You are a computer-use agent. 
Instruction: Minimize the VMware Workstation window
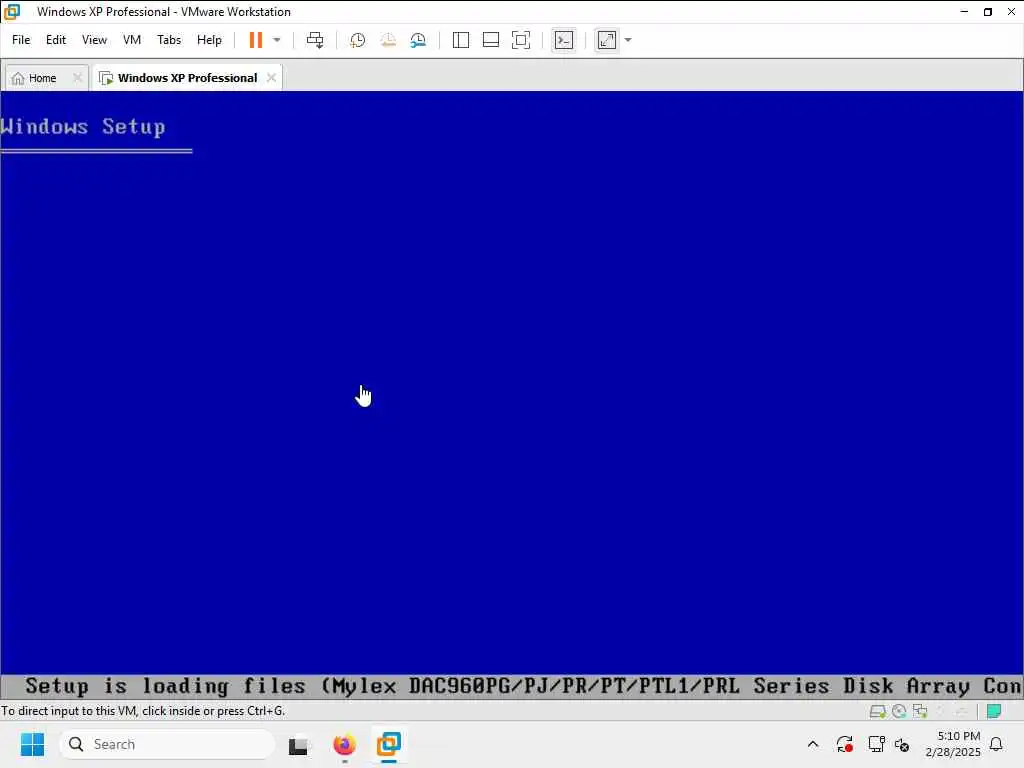(964, 12)
